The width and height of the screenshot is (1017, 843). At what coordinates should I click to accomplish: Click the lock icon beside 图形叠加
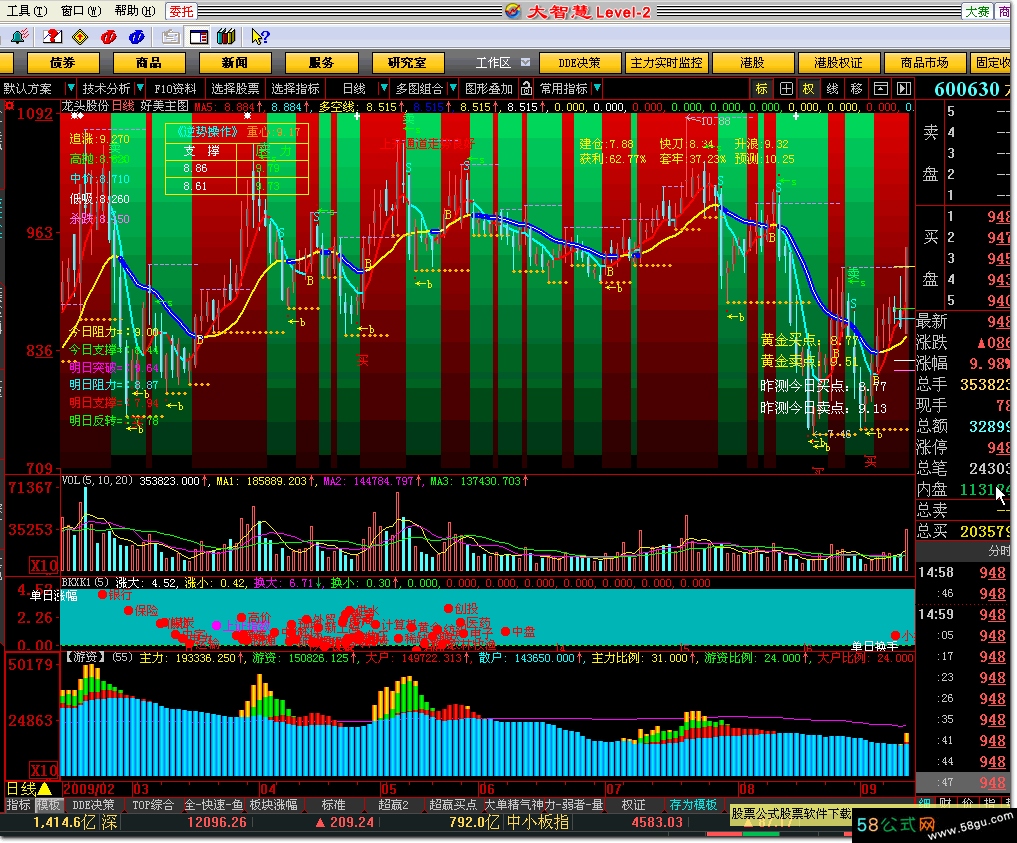point(527,88)
